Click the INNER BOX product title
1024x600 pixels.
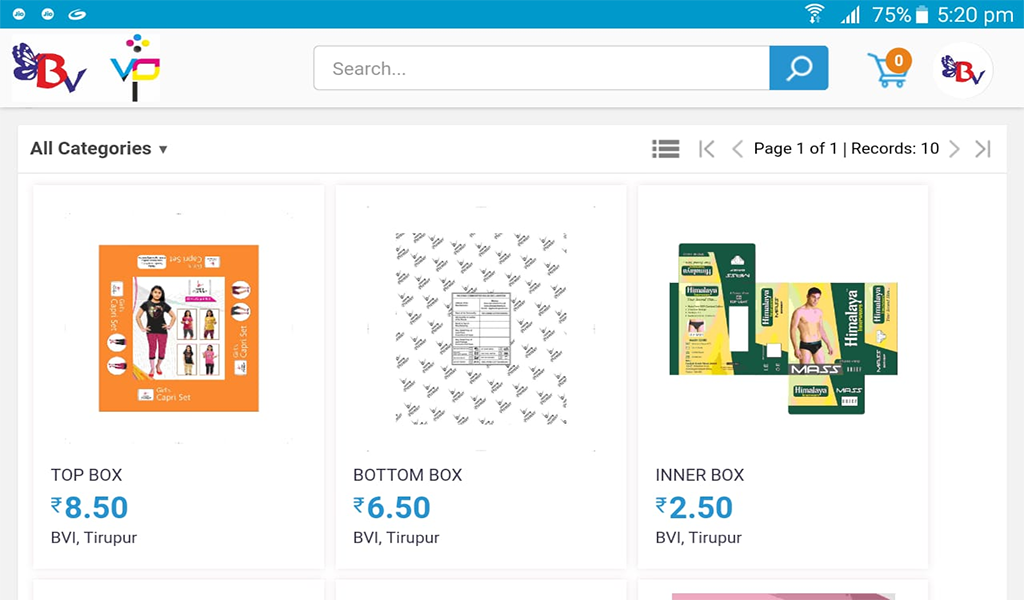[699, 475]
